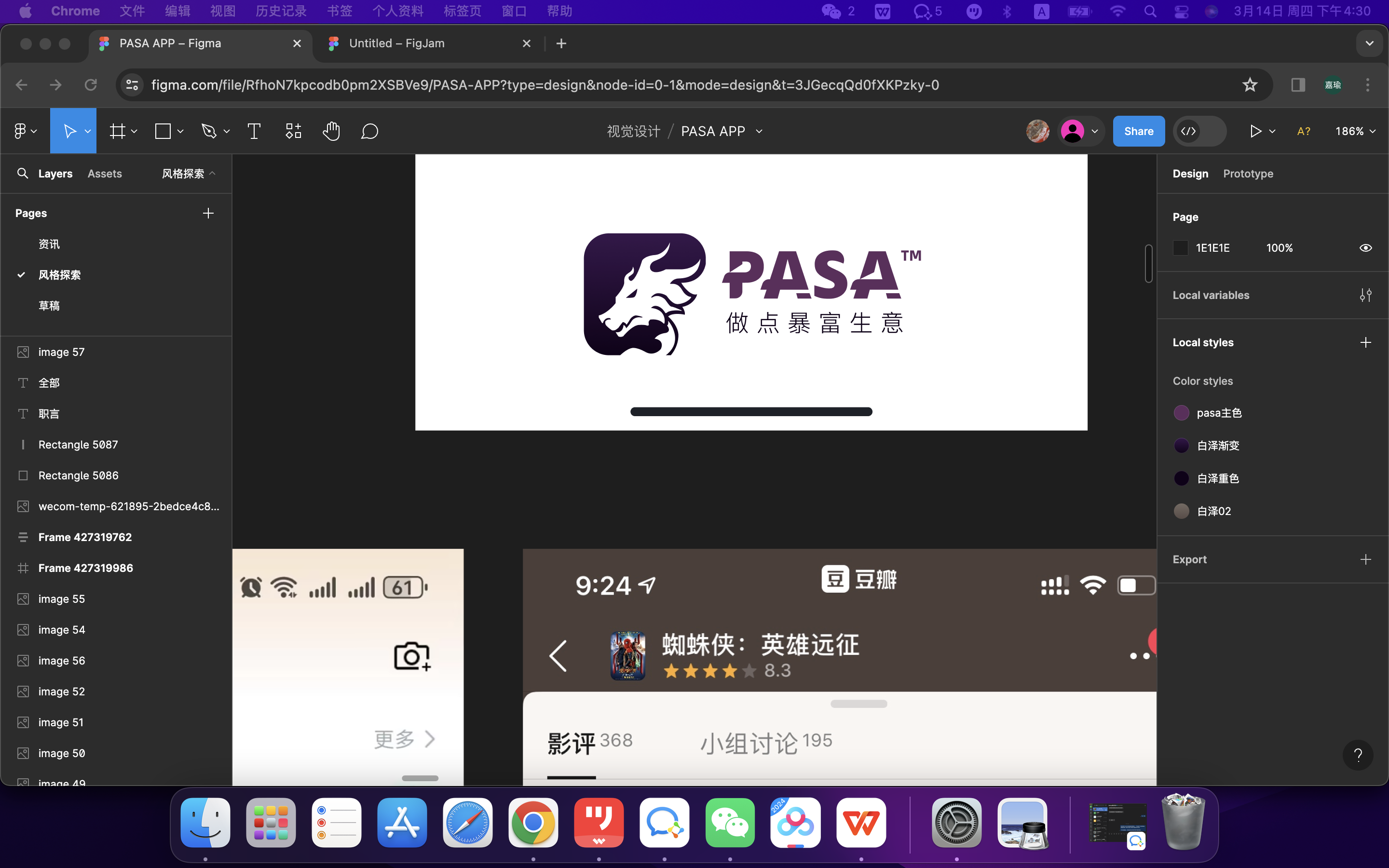1389x868 pixels.
Task: Open a new Chrome tab
Action: pos(561,43)
